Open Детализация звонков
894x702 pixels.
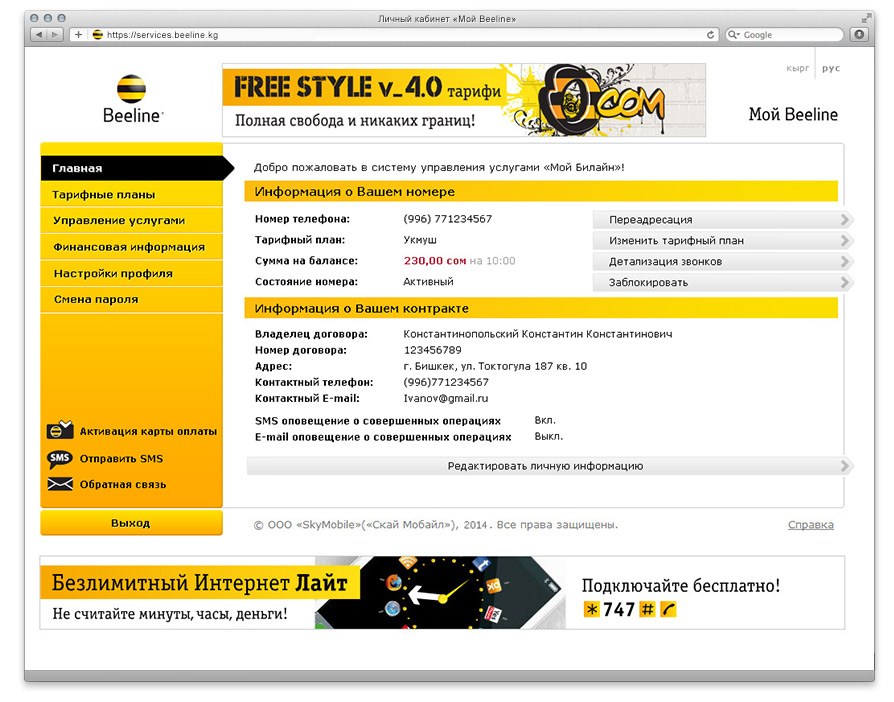tap(722, 262)
